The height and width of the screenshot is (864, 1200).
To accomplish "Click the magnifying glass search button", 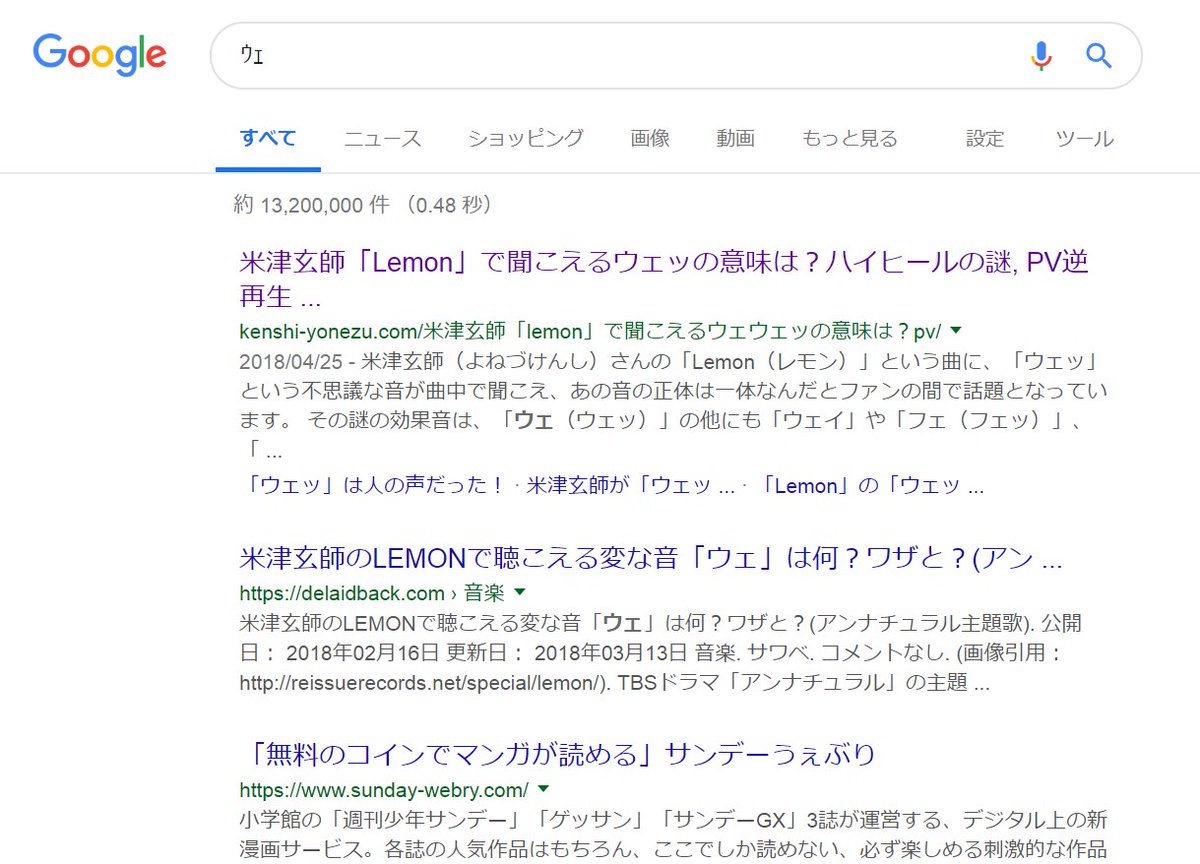I will click(1099, 56).
